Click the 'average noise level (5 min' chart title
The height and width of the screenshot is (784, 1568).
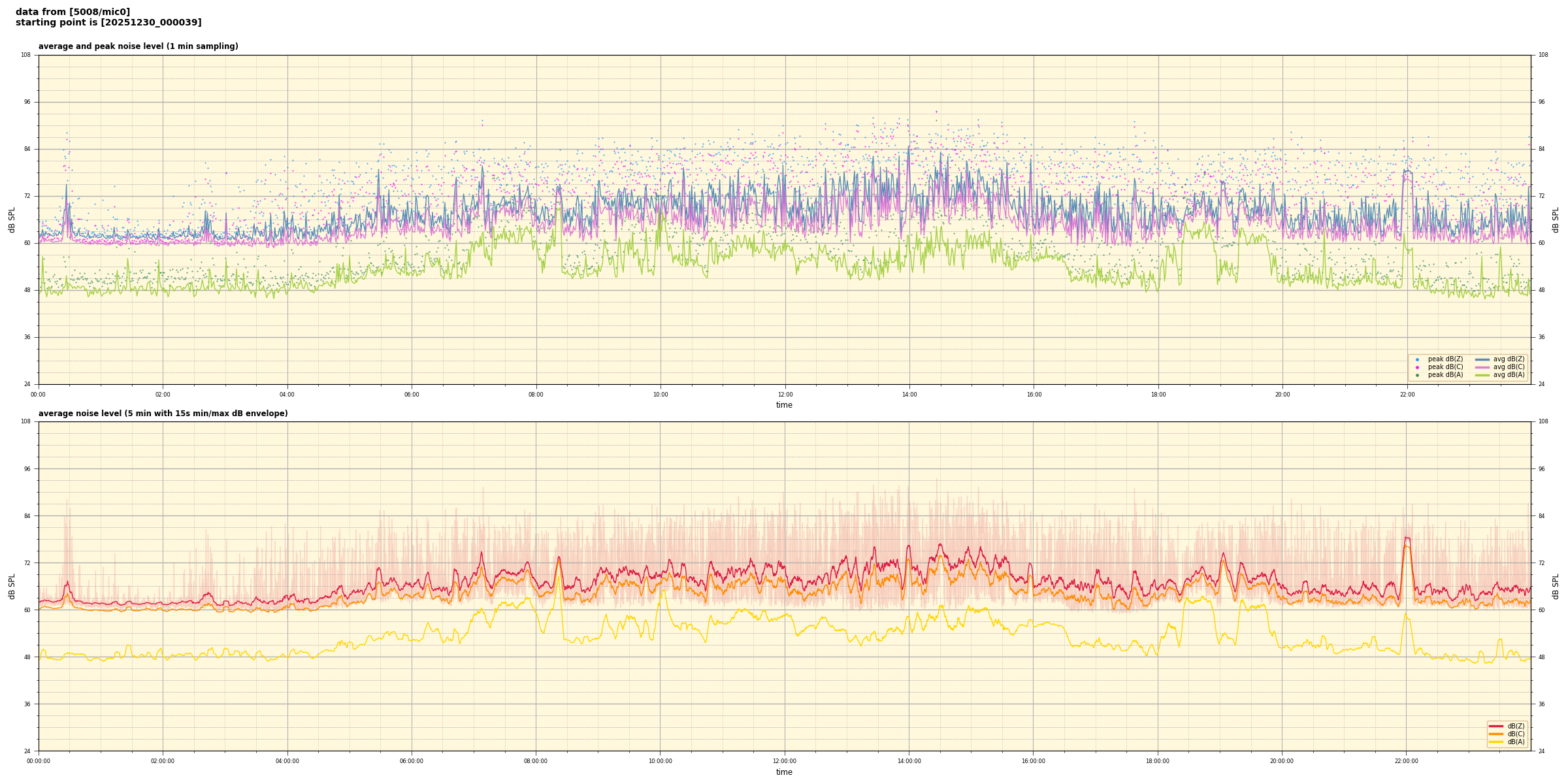tap(163, 414)
